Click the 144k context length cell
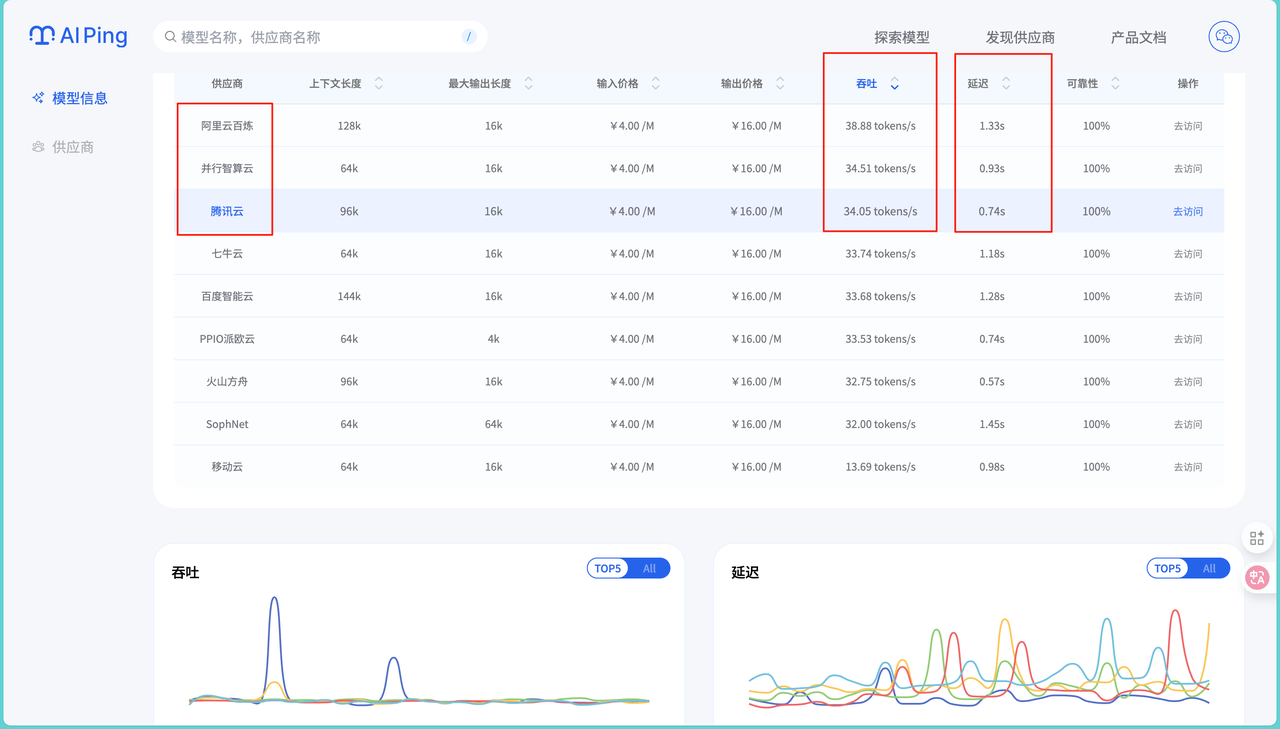Viewport: 1280px width, 729px height. coord(349,296)
